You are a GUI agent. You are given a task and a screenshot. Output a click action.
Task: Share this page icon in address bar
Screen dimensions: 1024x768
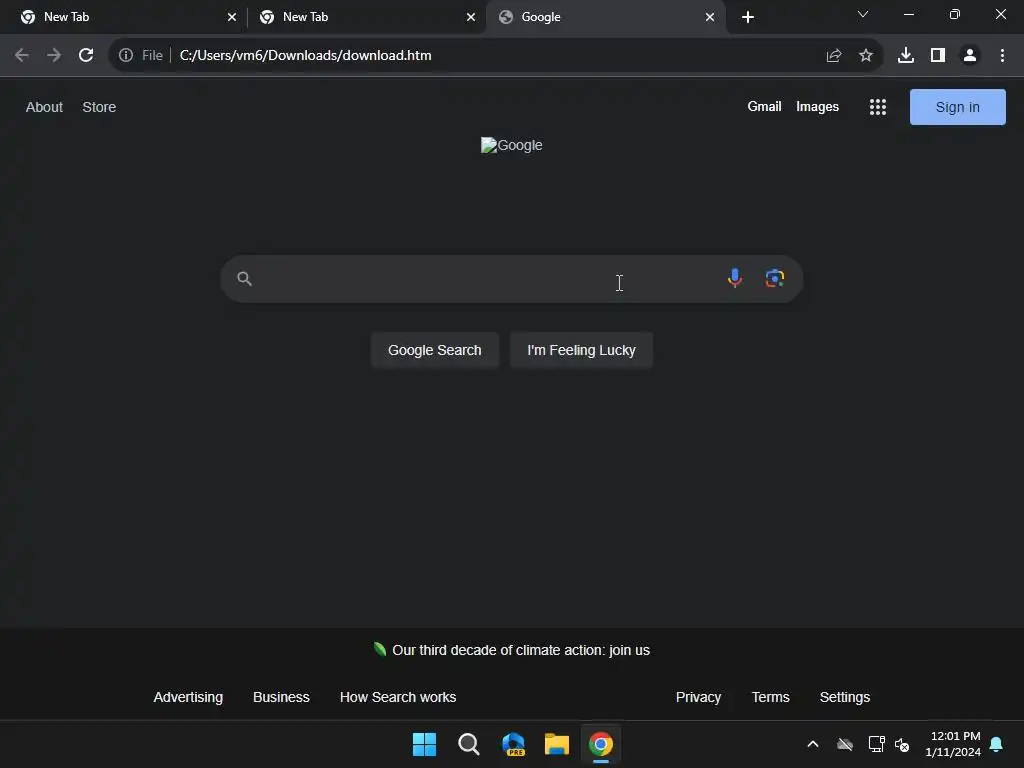point(834,56)
